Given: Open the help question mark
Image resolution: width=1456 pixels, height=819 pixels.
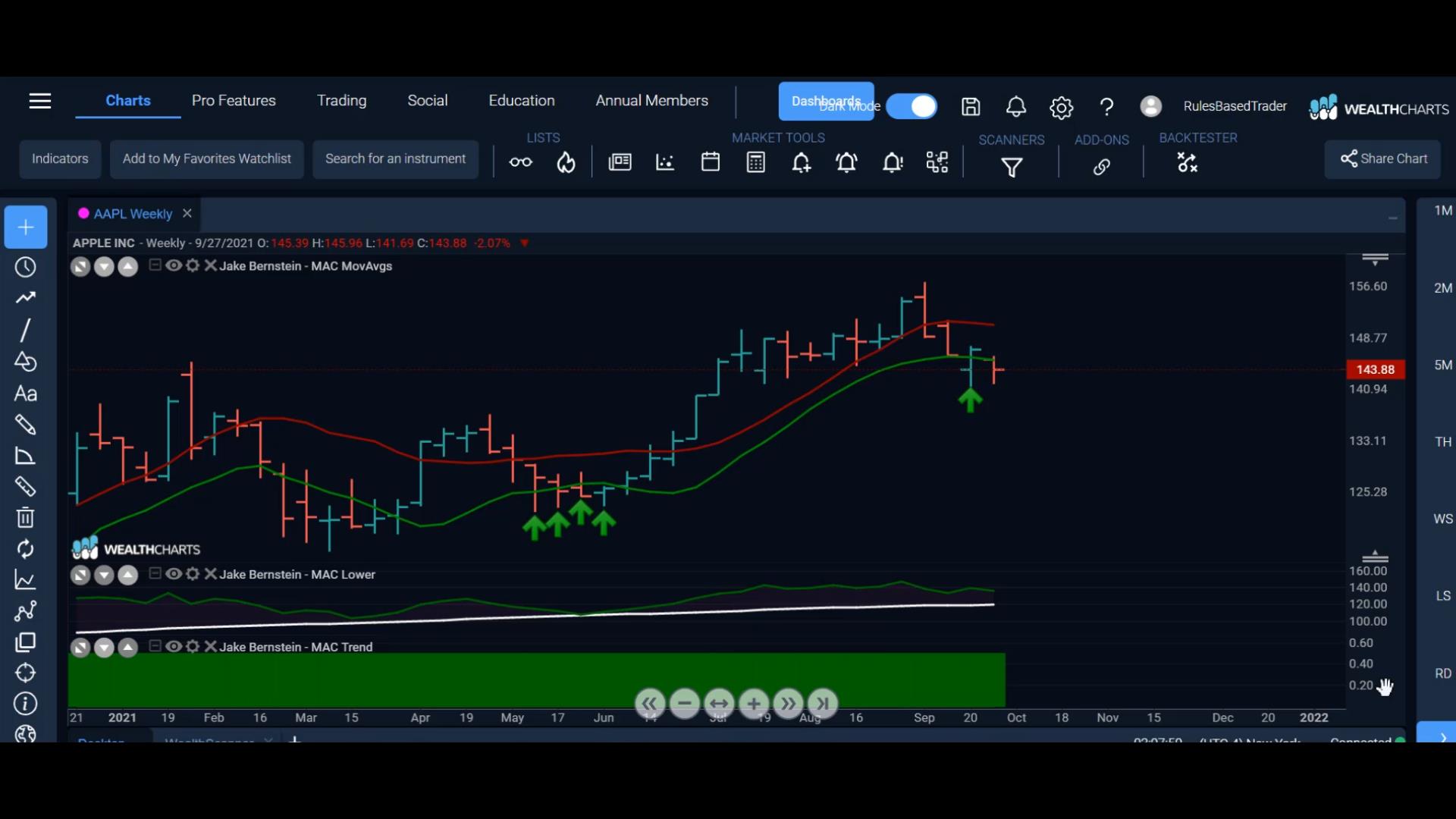Looking at the screenshot, I should point(1106,107).
